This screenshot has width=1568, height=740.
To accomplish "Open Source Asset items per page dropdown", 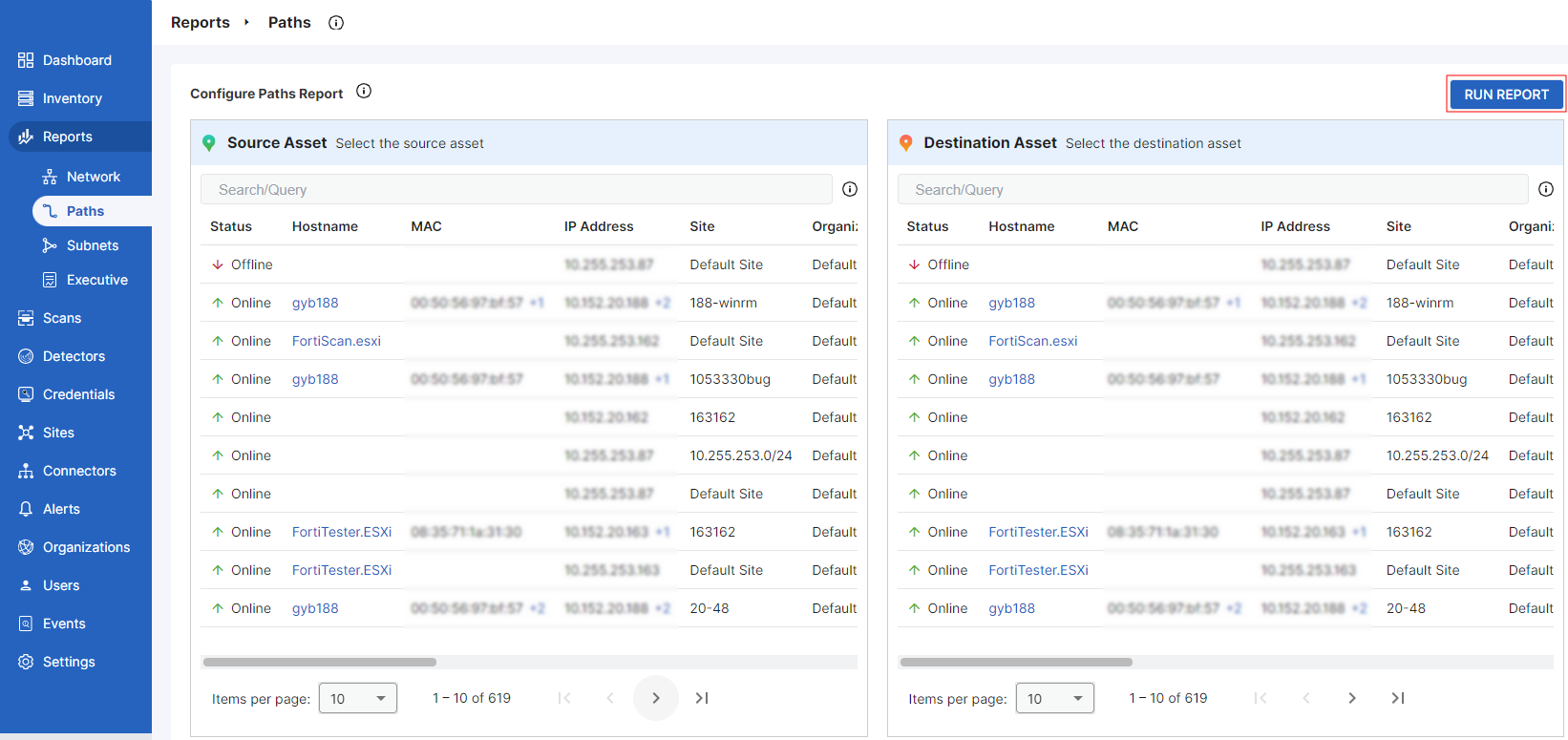I will [358, 698].
